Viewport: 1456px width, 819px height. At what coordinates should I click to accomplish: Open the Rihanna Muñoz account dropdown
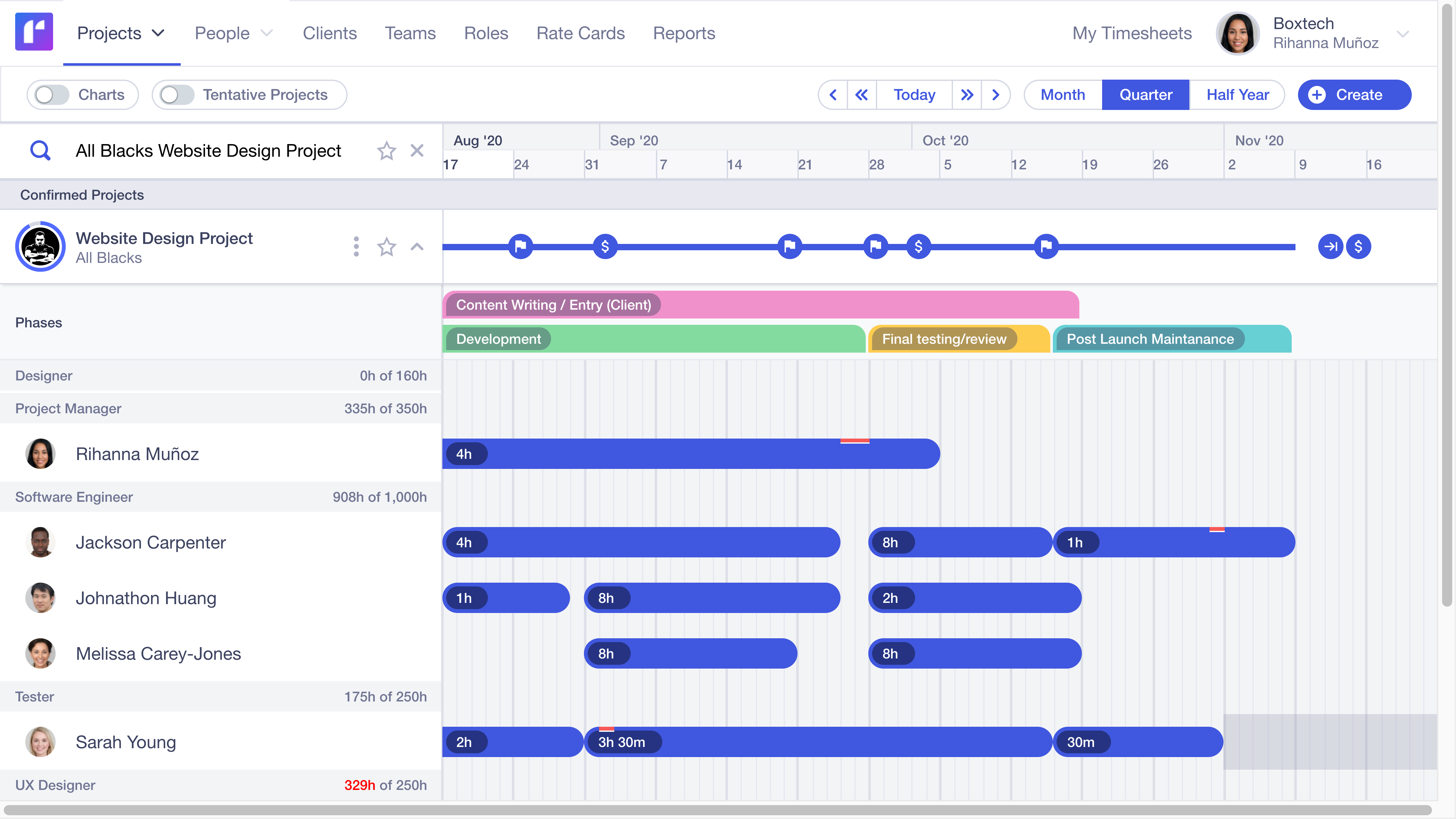click(1405, 34)
